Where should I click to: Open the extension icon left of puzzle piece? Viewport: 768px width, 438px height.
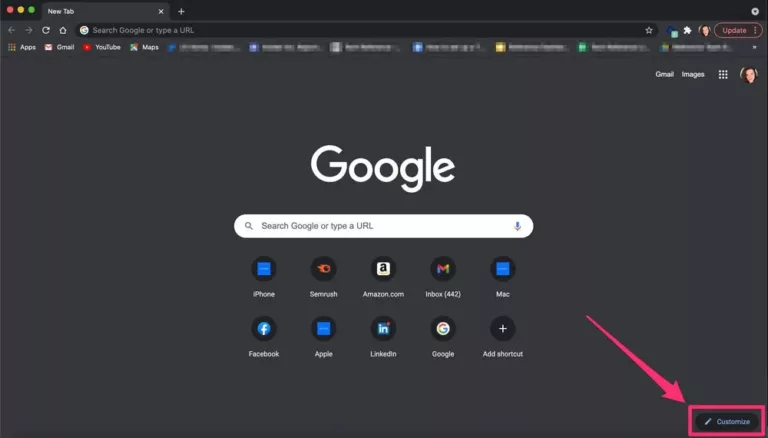672,31
